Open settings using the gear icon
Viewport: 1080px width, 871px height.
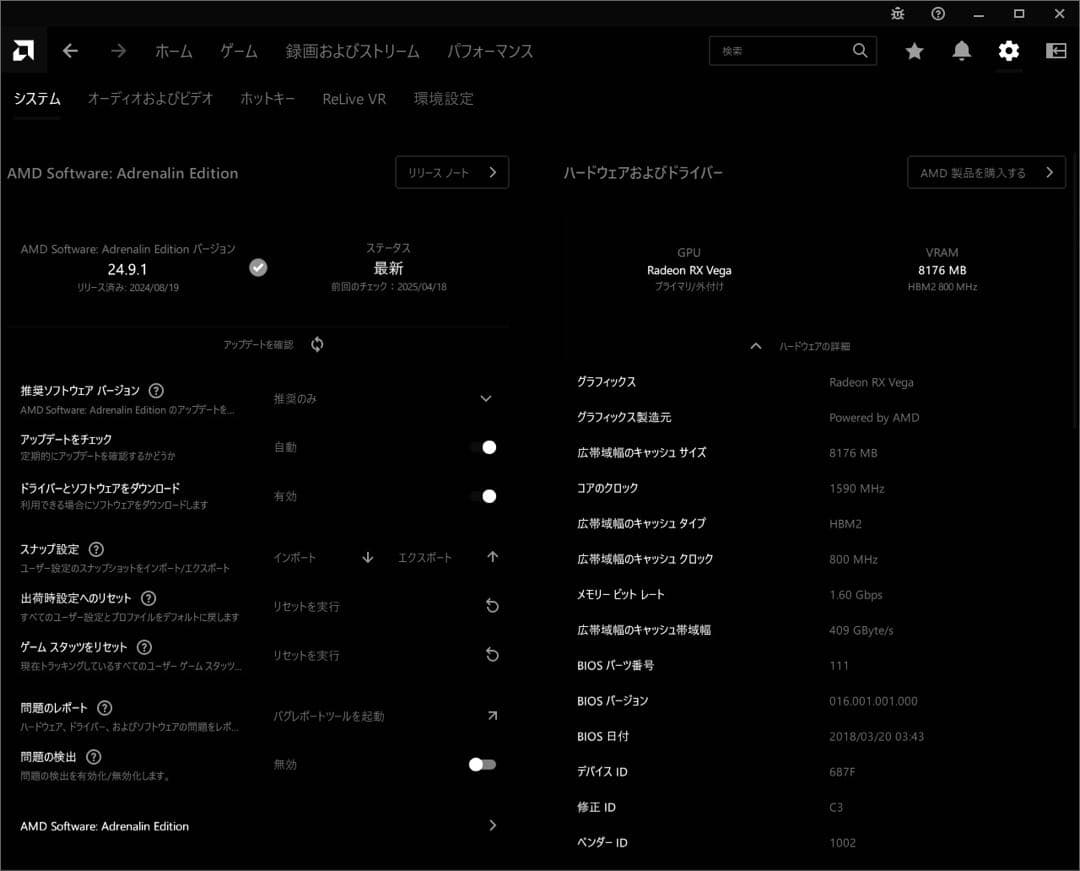pos(1008,50)
